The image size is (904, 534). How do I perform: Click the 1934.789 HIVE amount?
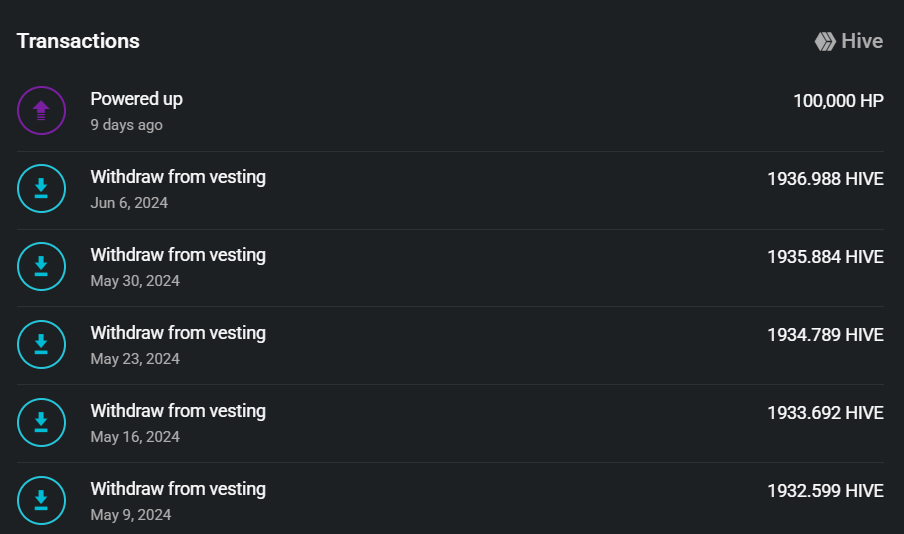(825, 335)
